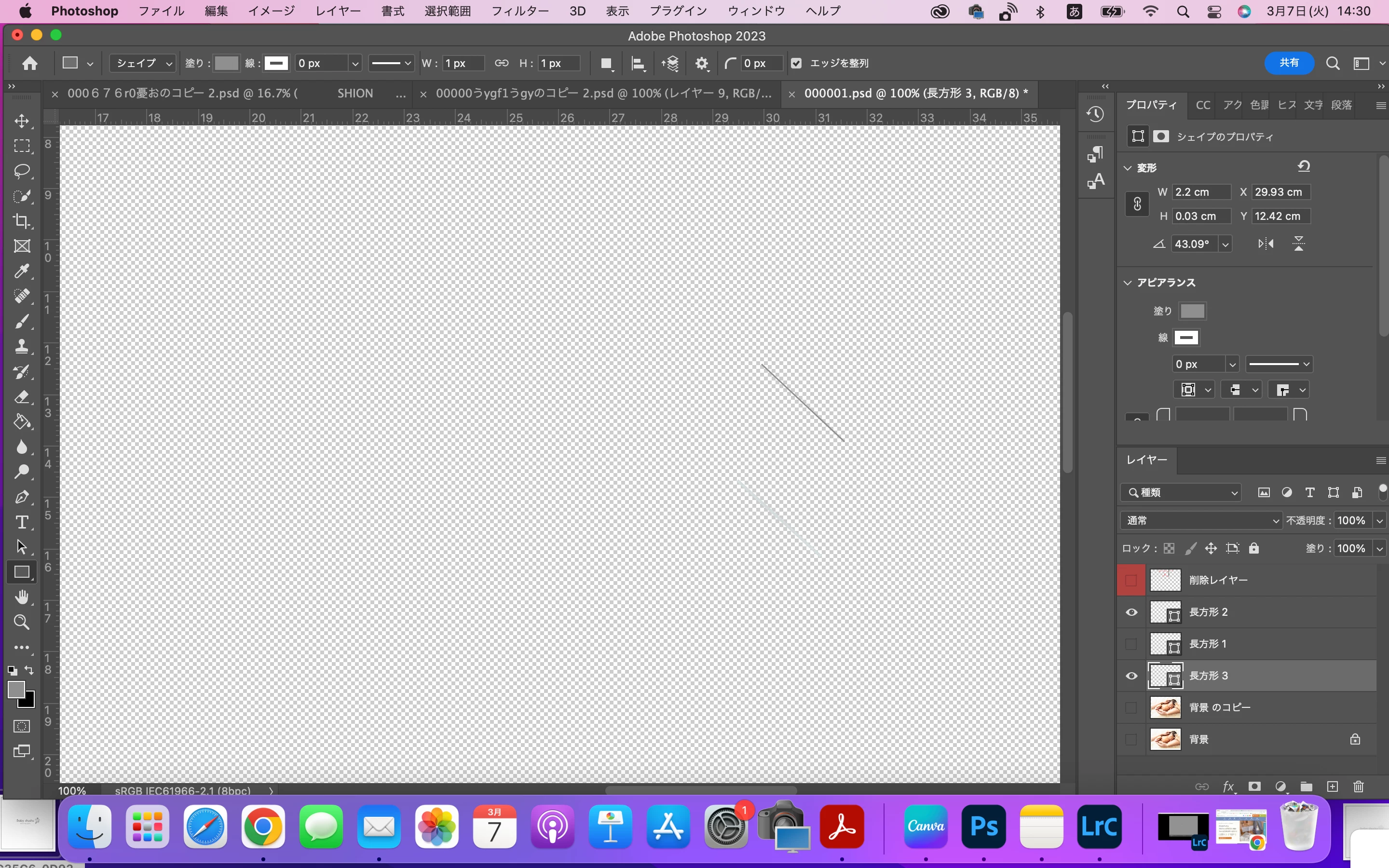This screenshot has height=868, width=1389.
Task: Collapse the アピアランス section
Action: (x=1128, y=283)
